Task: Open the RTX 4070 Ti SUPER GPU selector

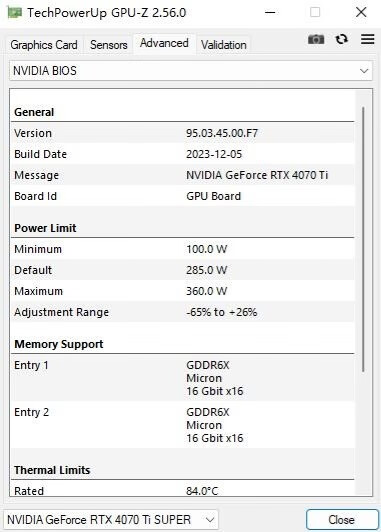Action: click(111, 519)
